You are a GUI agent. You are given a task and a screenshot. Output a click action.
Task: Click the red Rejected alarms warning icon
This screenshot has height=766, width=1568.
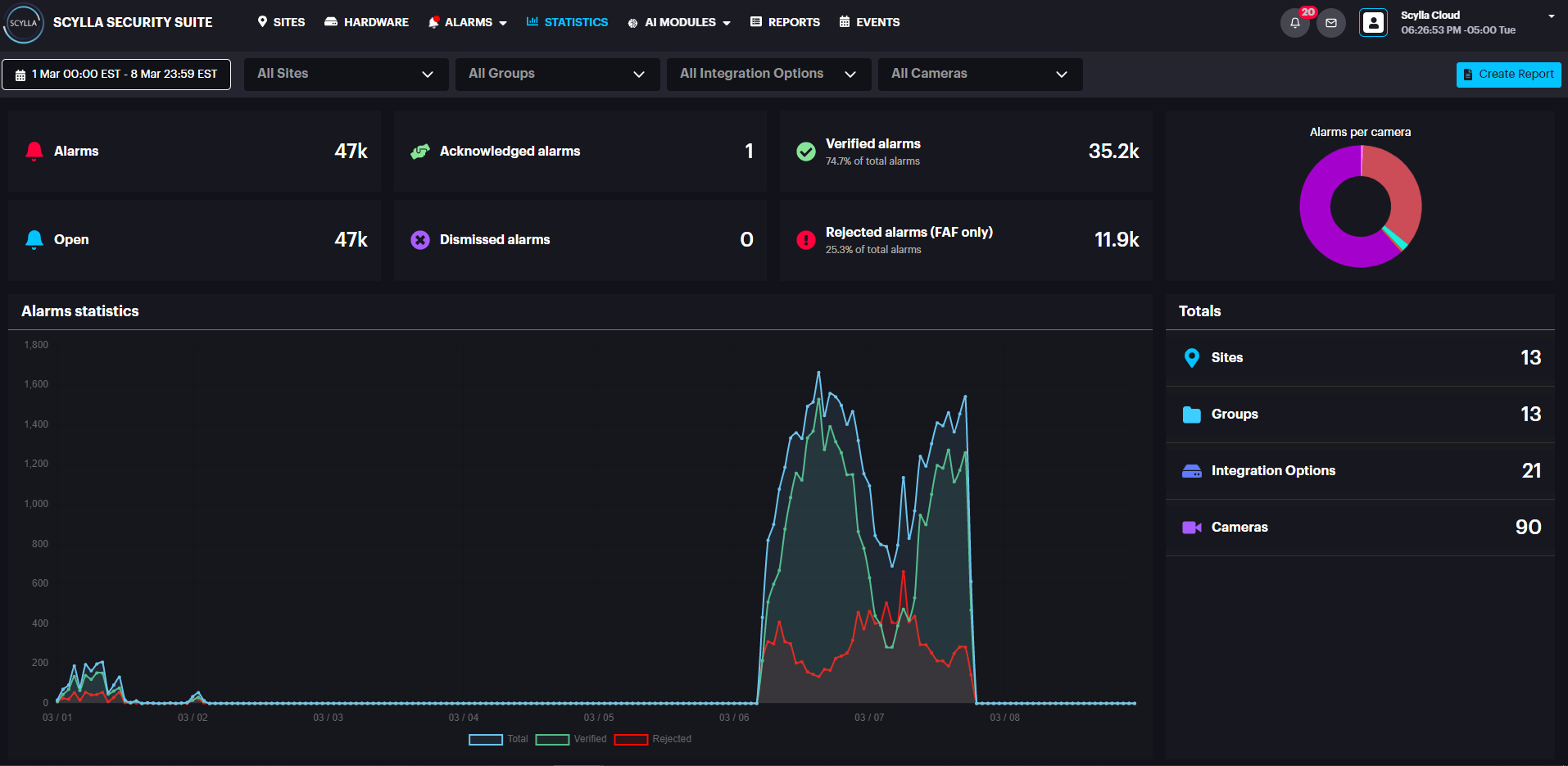coord(806,240)
